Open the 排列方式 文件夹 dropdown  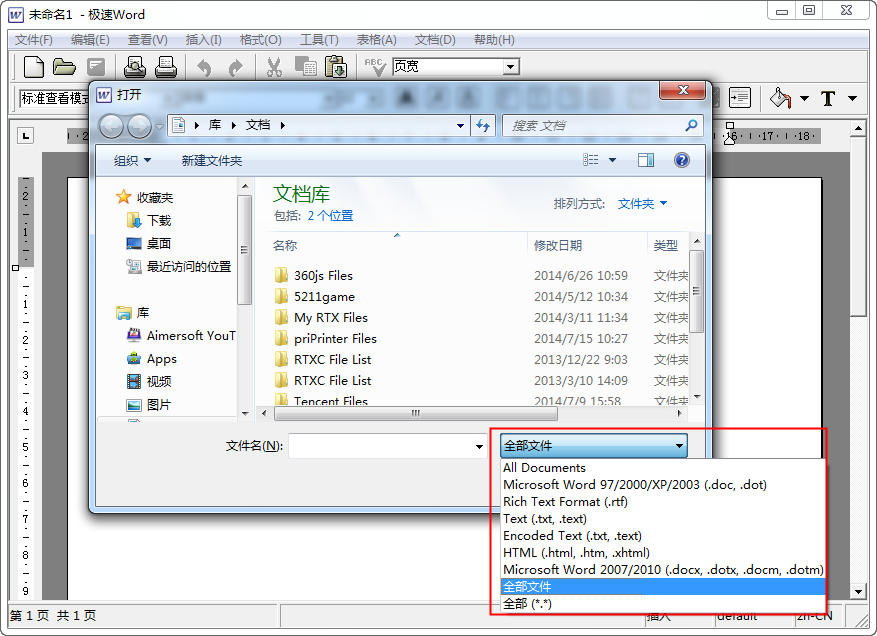pyautogui.click(x=642, y=204)
